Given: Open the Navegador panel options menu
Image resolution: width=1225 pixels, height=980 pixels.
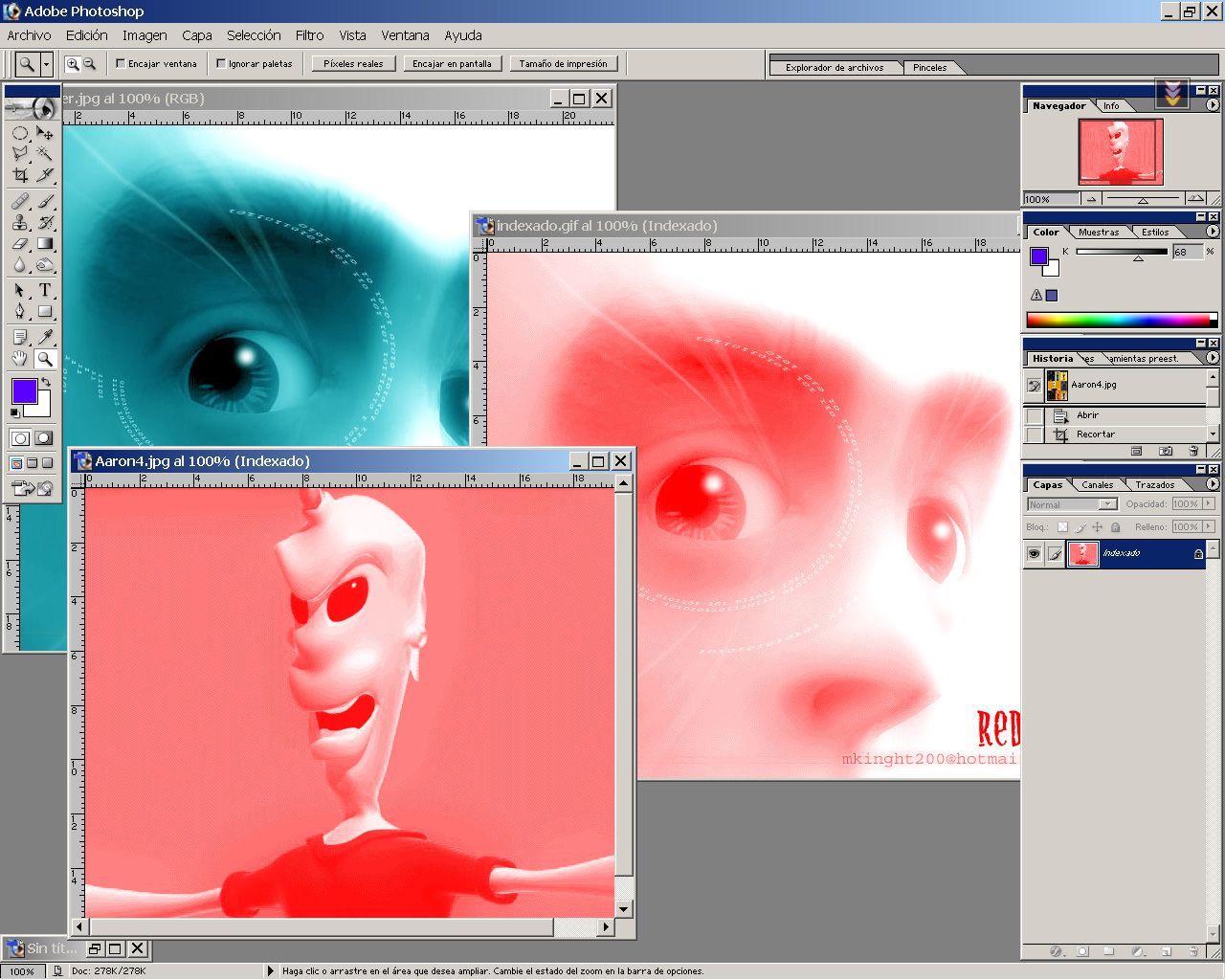Looking at the screenshot, I should (1213, 106).
